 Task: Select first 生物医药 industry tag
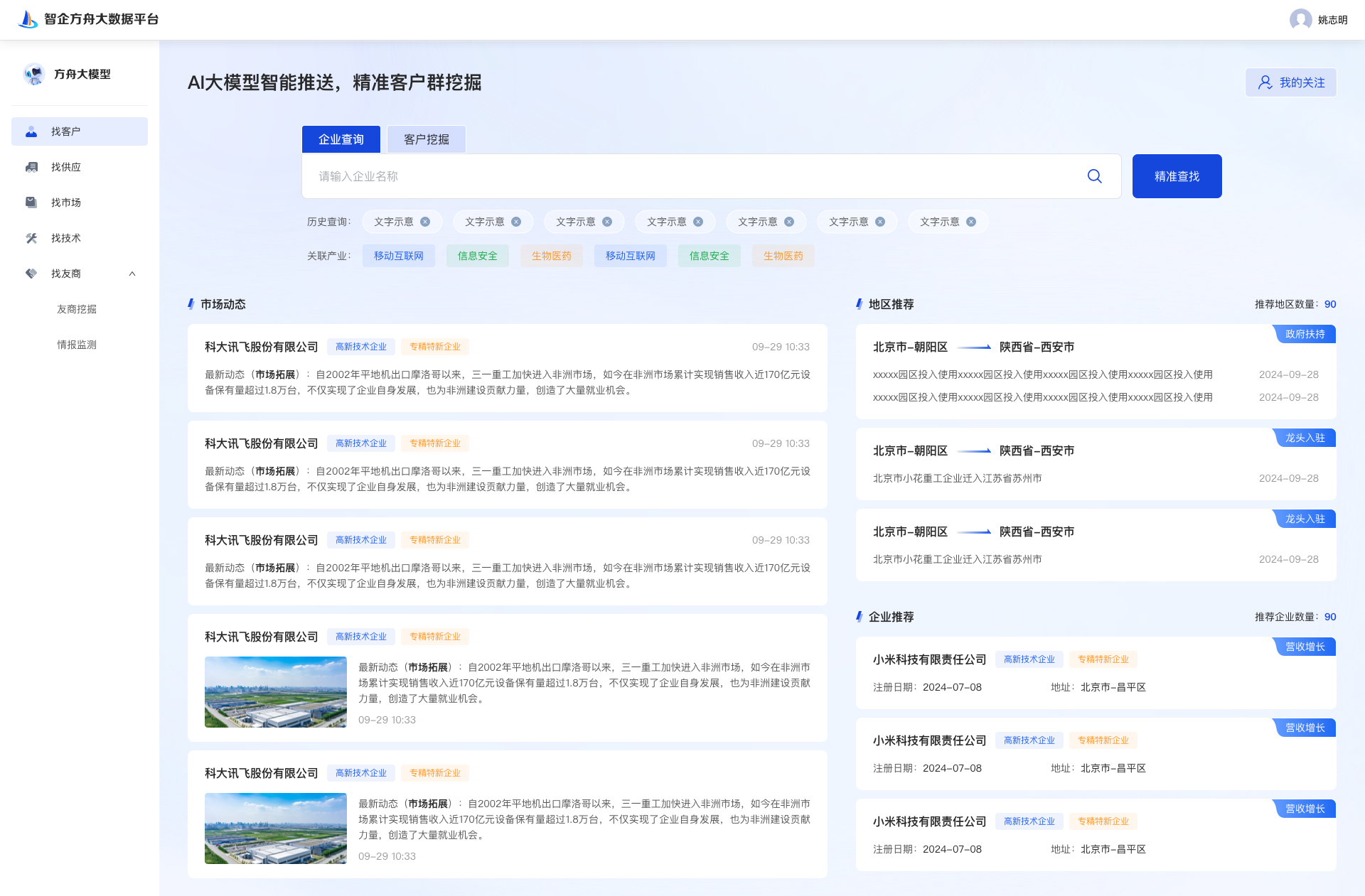[552, 256]
